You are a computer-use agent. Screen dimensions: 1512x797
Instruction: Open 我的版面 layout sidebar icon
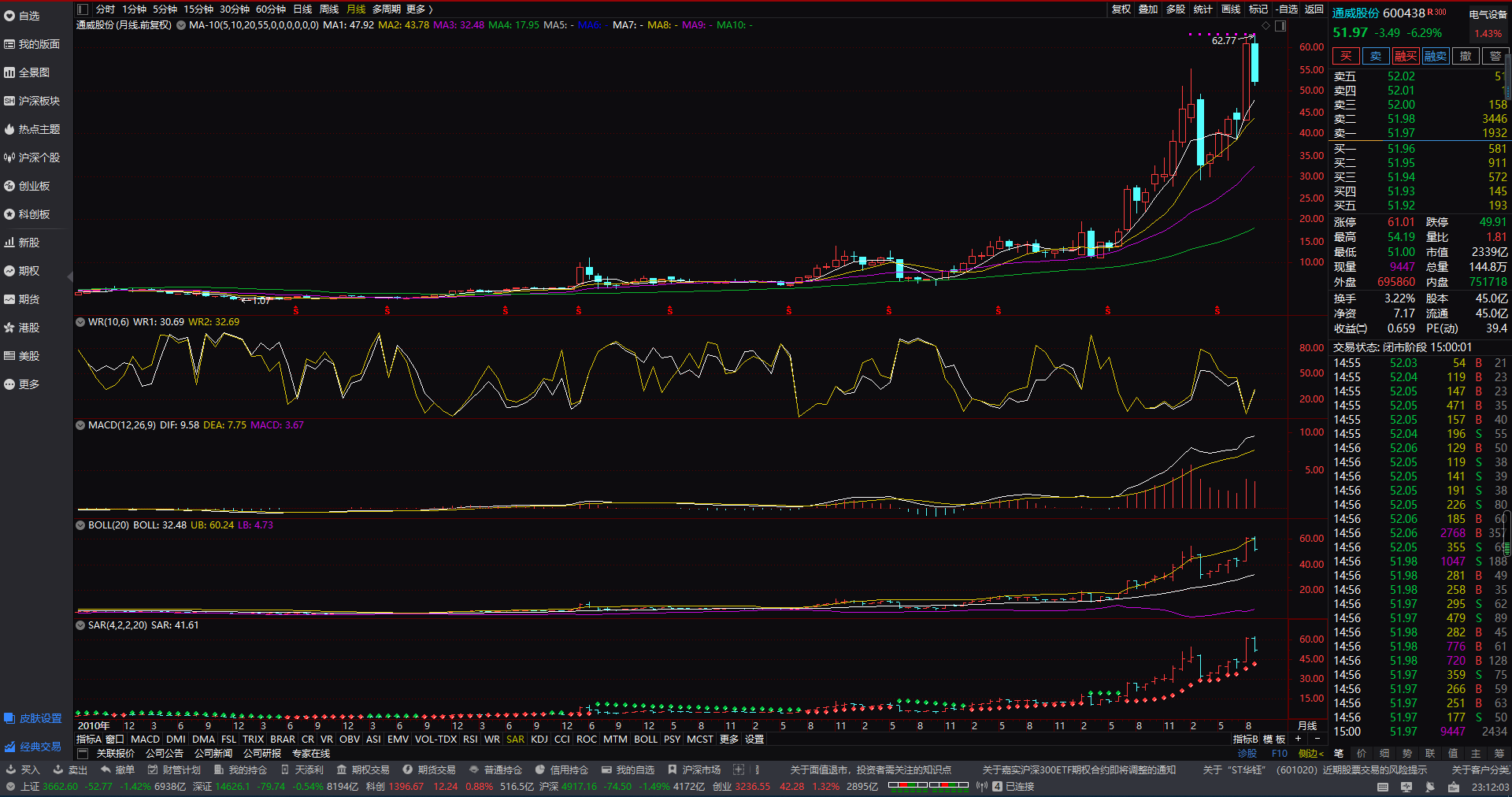pyautogui.click(x=9, y=44)
